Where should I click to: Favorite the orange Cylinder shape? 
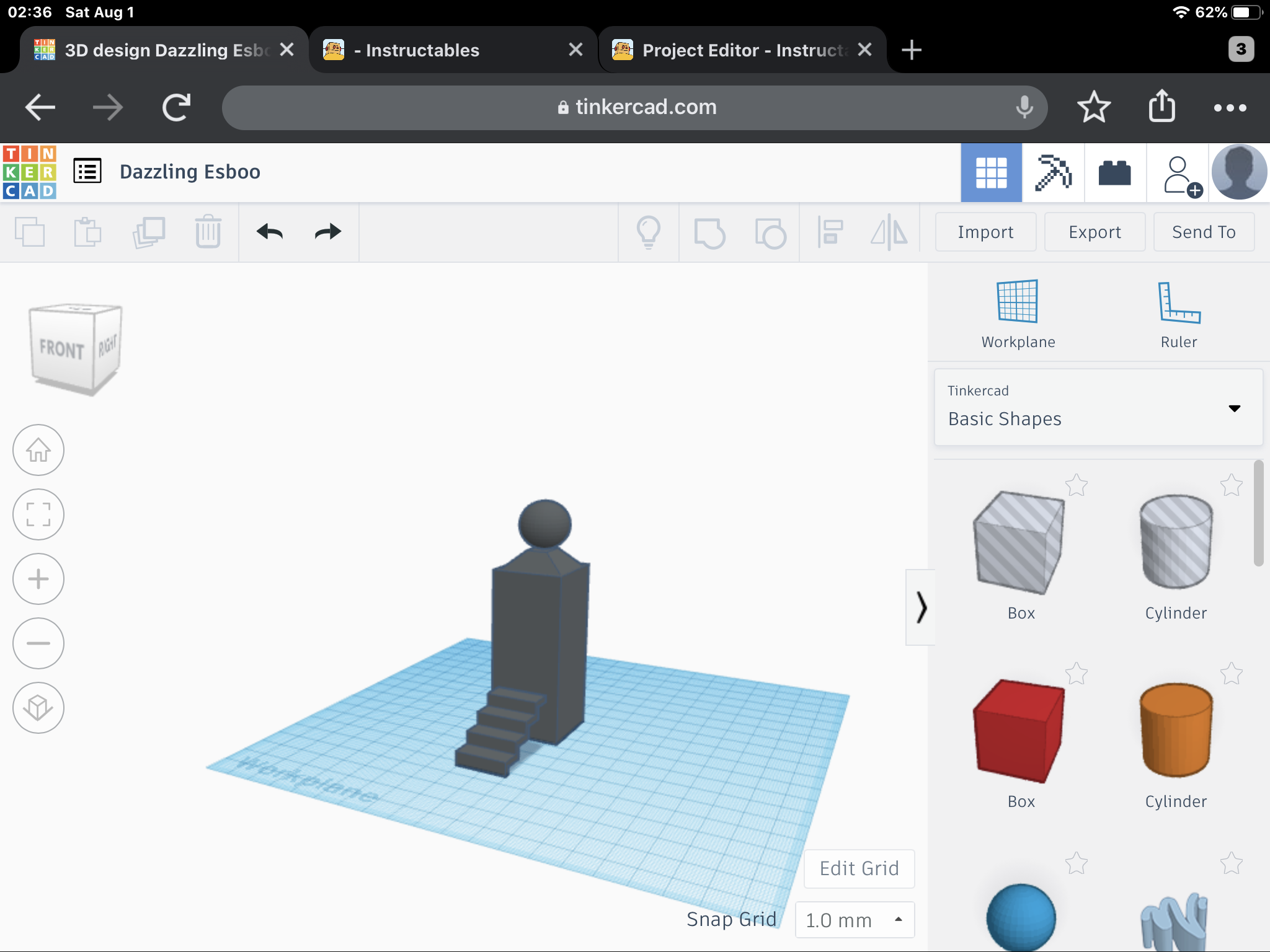(1232, 674)
